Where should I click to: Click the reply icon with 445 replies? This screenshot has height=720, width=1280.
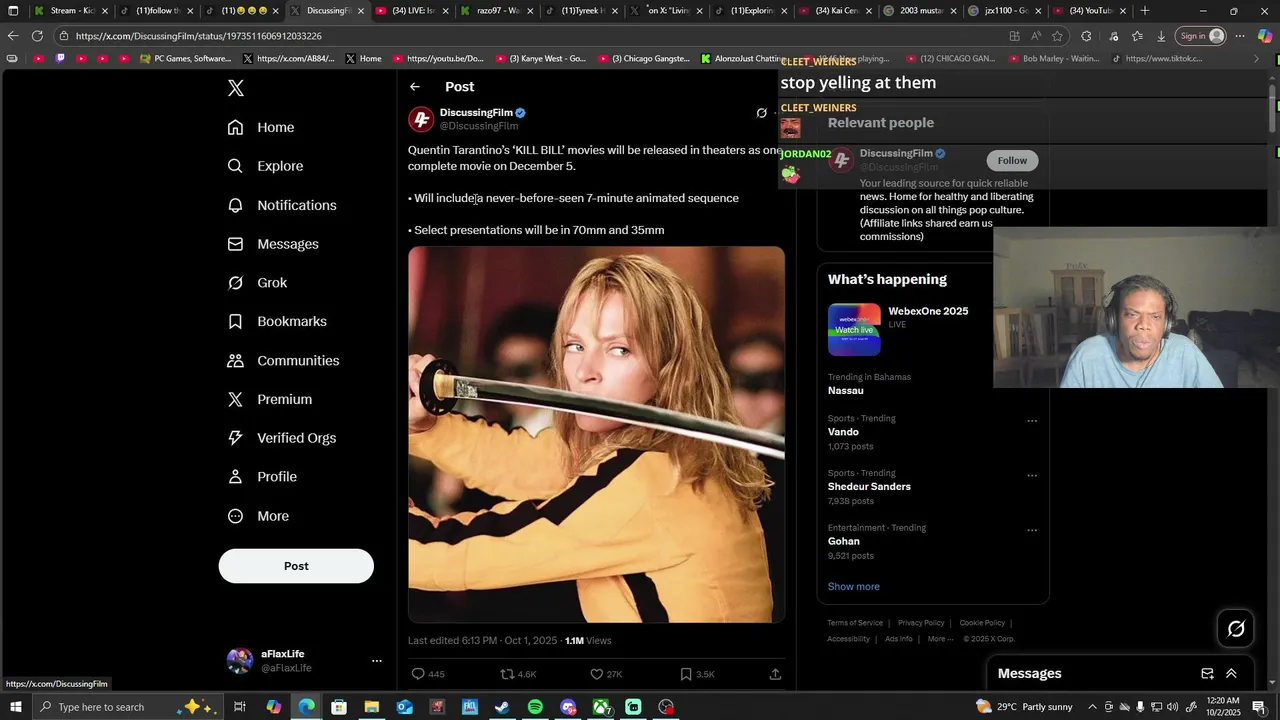419,674
